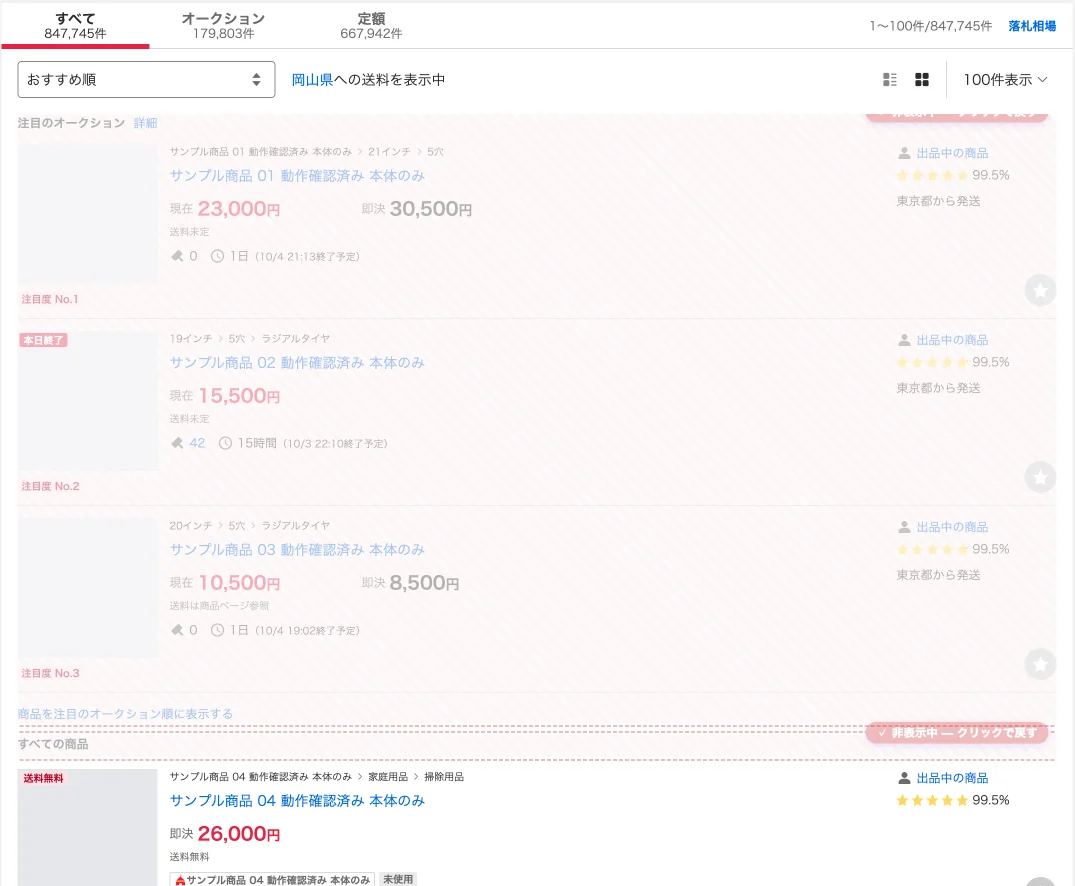Click seller person icon for サンプル商品 04
Screen dimensions: 1075x886
point(904,778)
